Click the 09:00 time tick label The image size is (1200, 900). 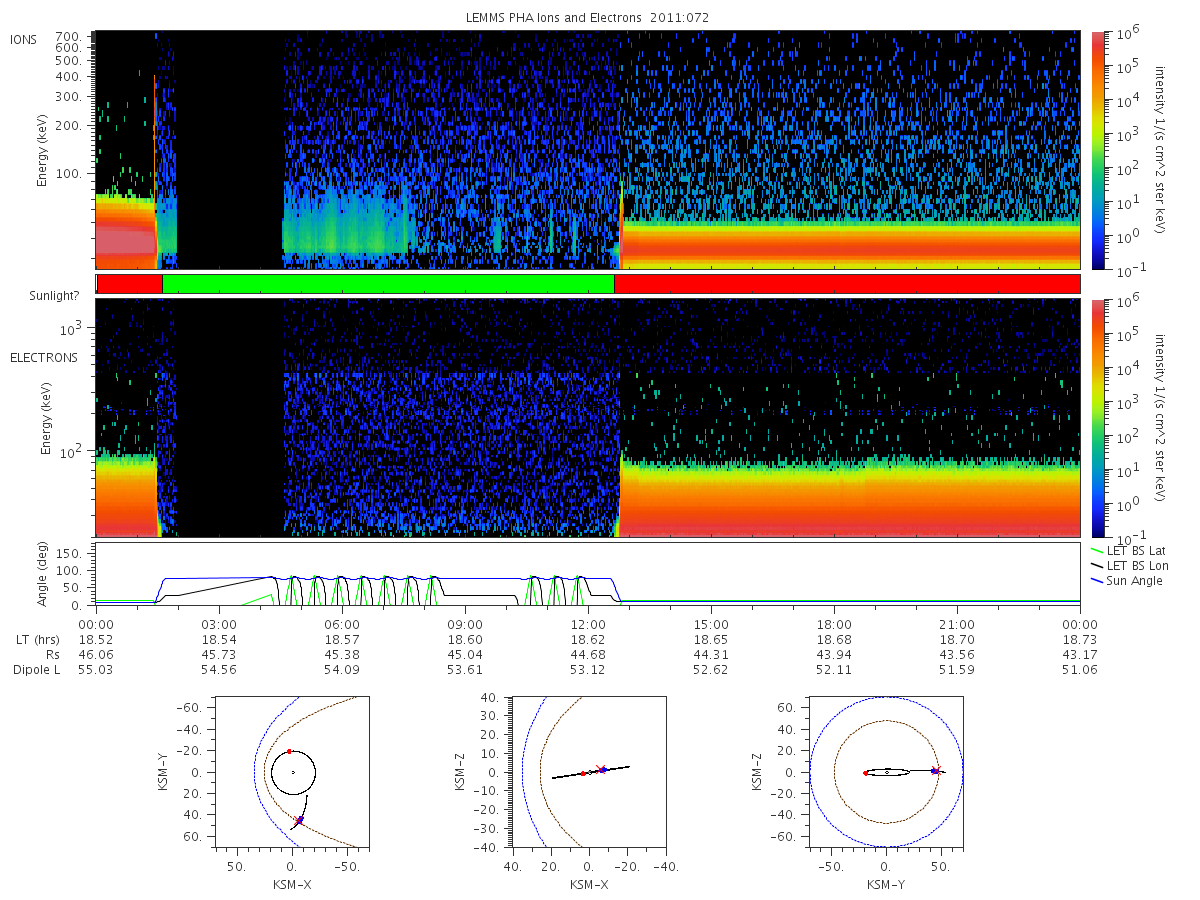[x=465, y=623]
